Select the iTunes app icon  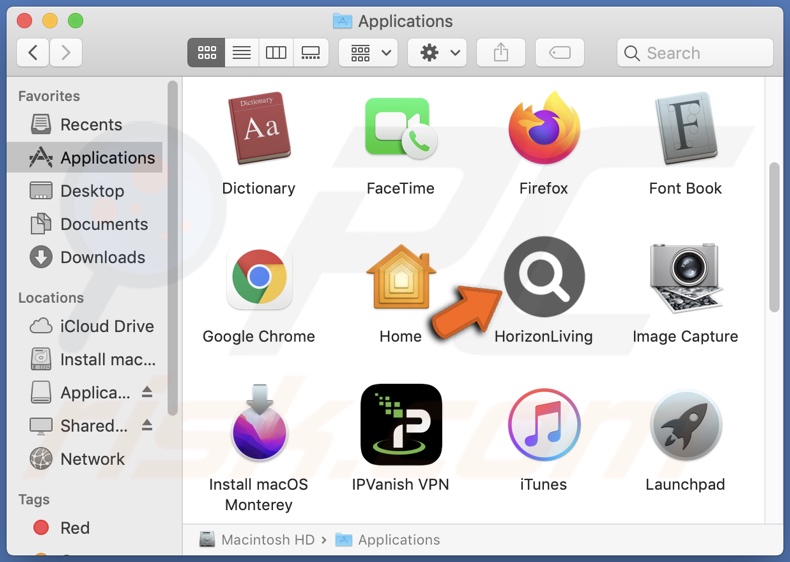coord(544,424)
